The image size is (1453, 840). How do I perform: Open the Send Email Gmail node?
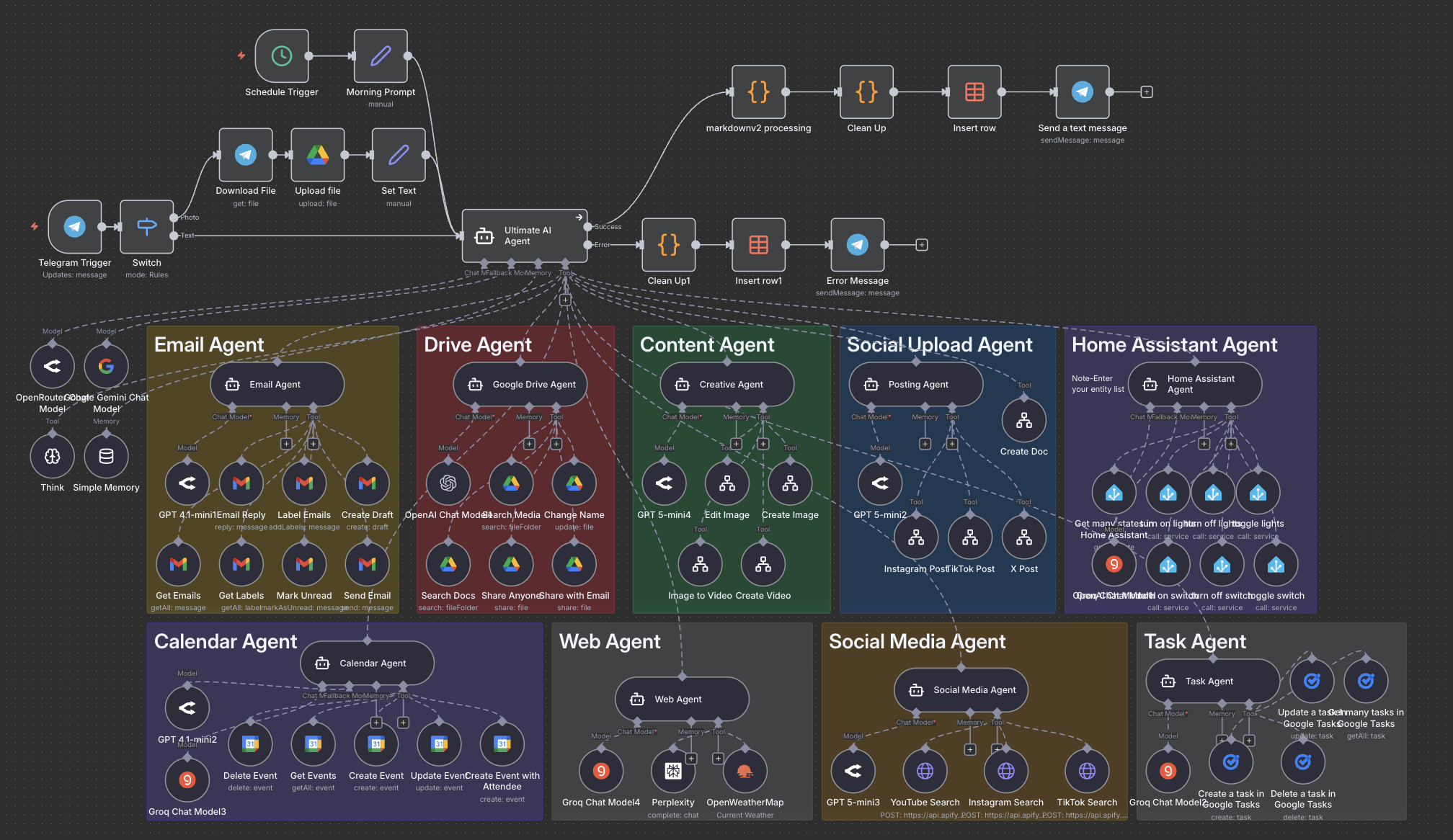(x=367, y=563)
